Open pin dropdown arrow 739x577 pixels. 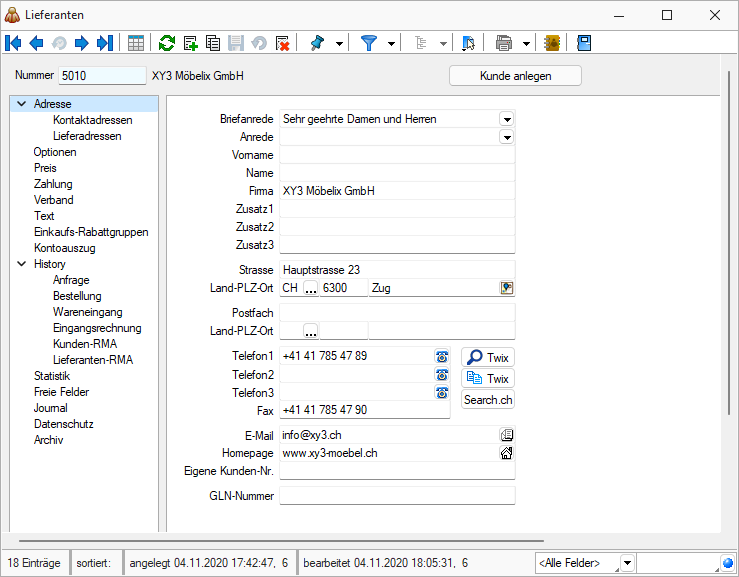(x=339, y=44)
